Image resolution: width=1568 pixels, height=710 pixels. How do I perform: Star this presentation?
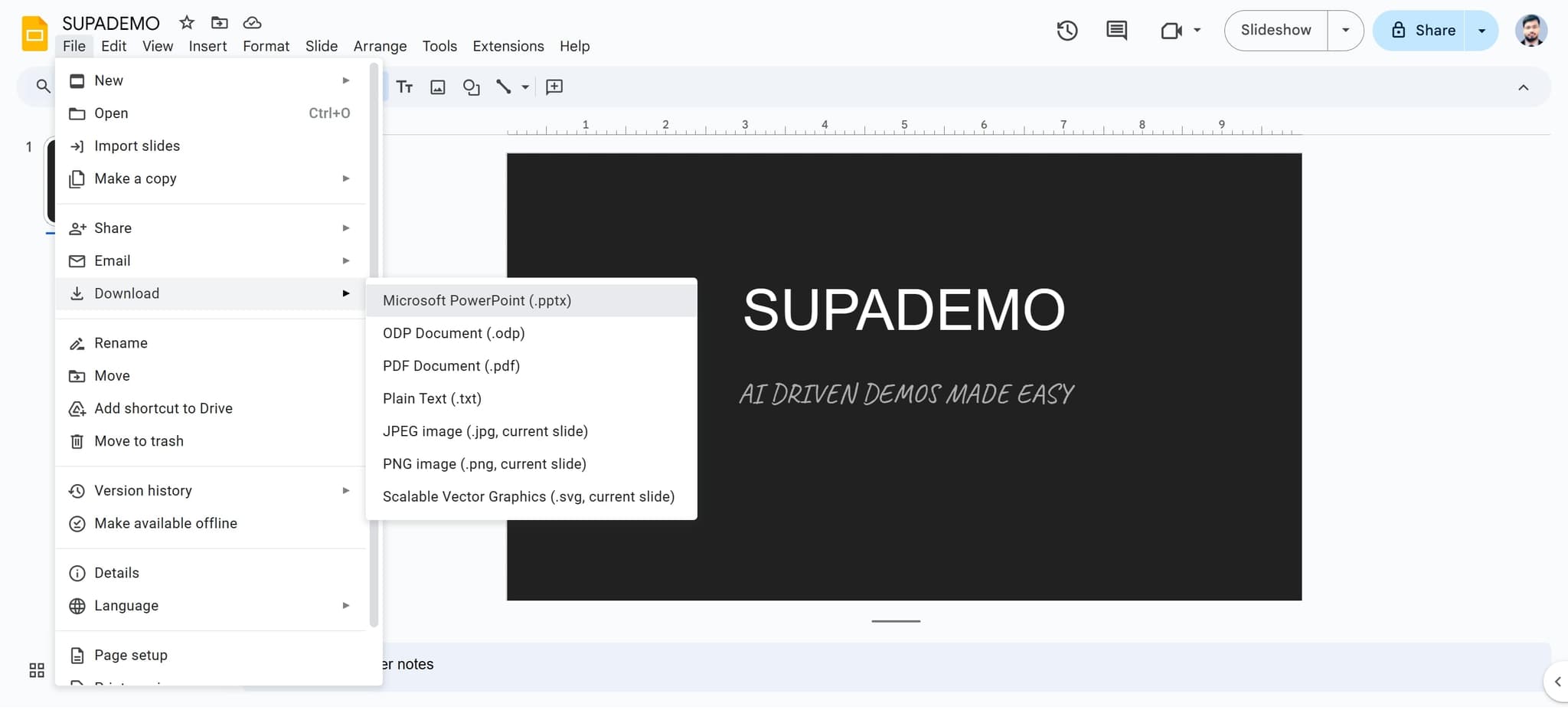[186, 22]
